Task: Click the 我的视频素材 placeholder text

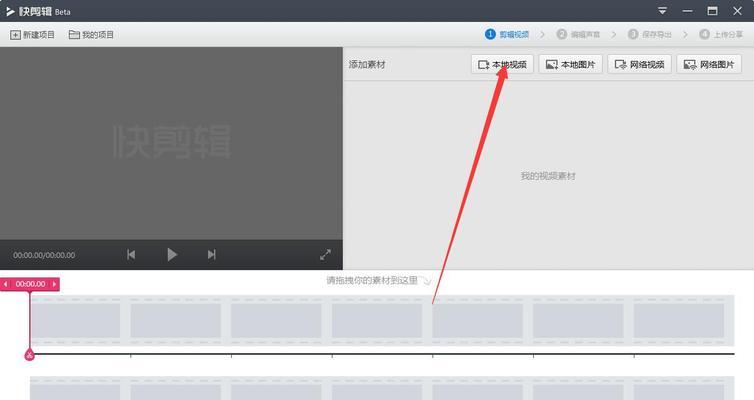Action: (548, 176)
